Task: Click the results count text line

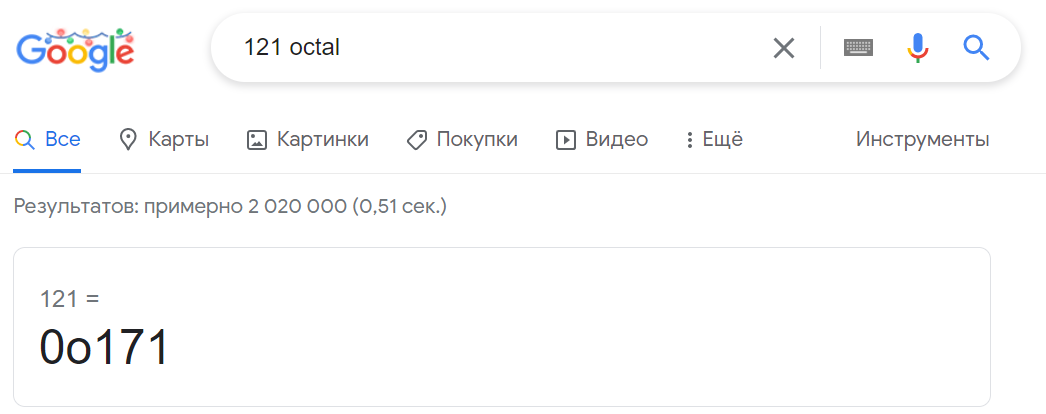Action: pyautogui.click(x=230, y=207)
